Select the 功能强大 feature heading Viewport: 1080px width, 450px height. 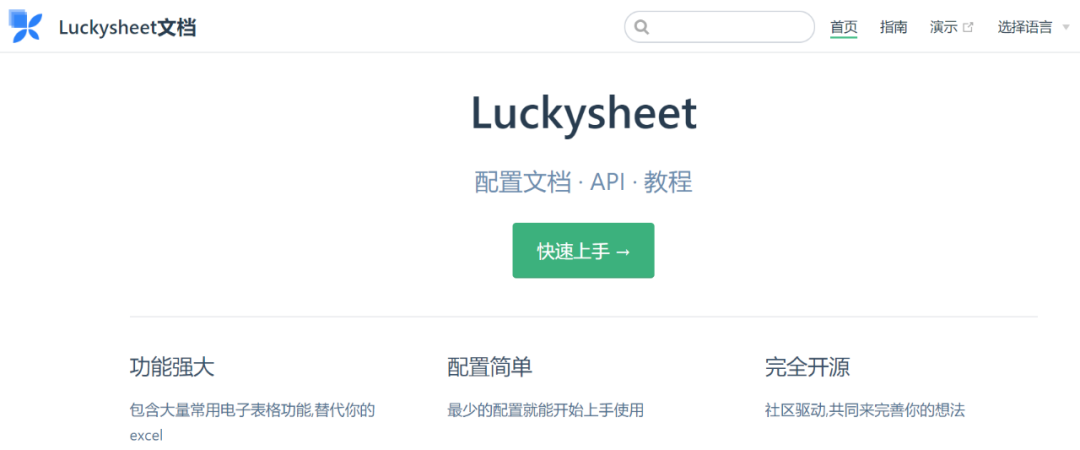pos(172,367)
